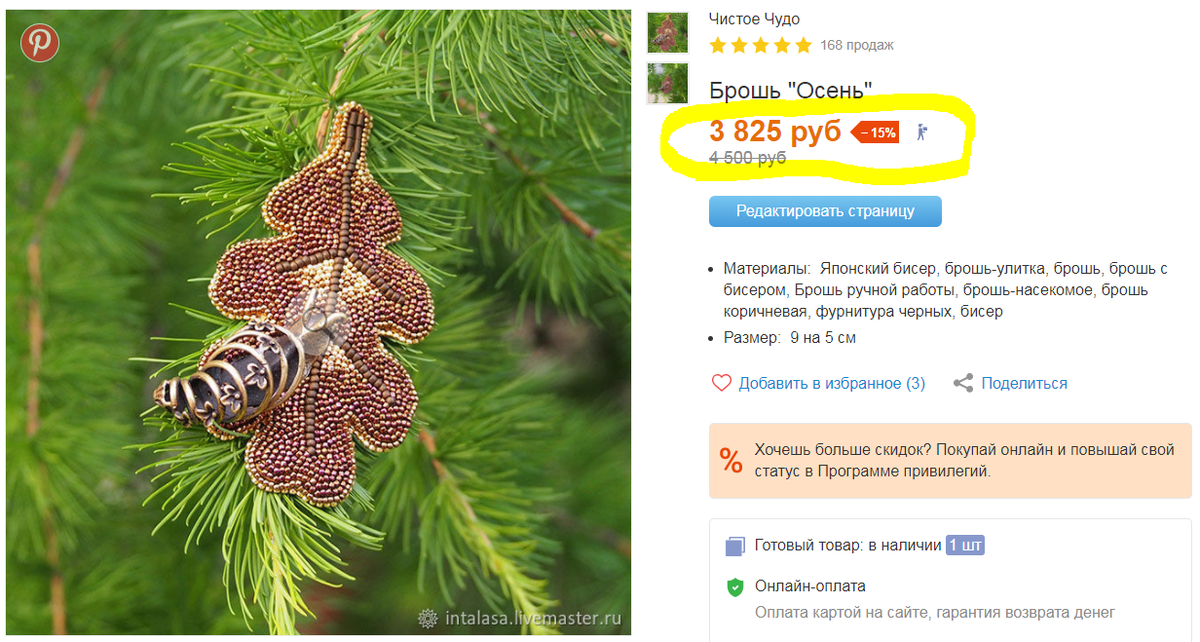Click the Поделиться link
1200x642 pixels.
coord(1024,383)
